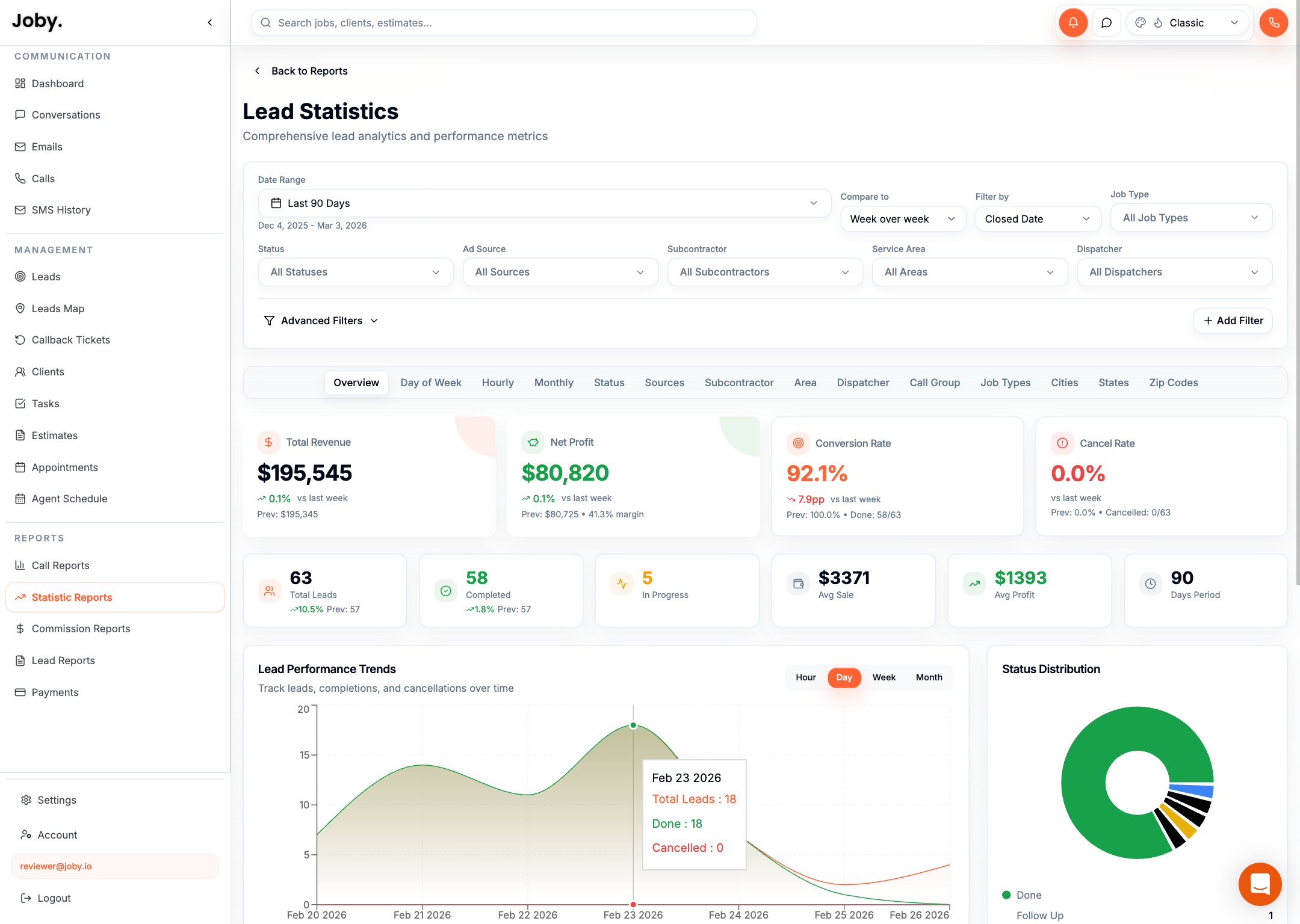Open the Sources tab

[664, 383]
